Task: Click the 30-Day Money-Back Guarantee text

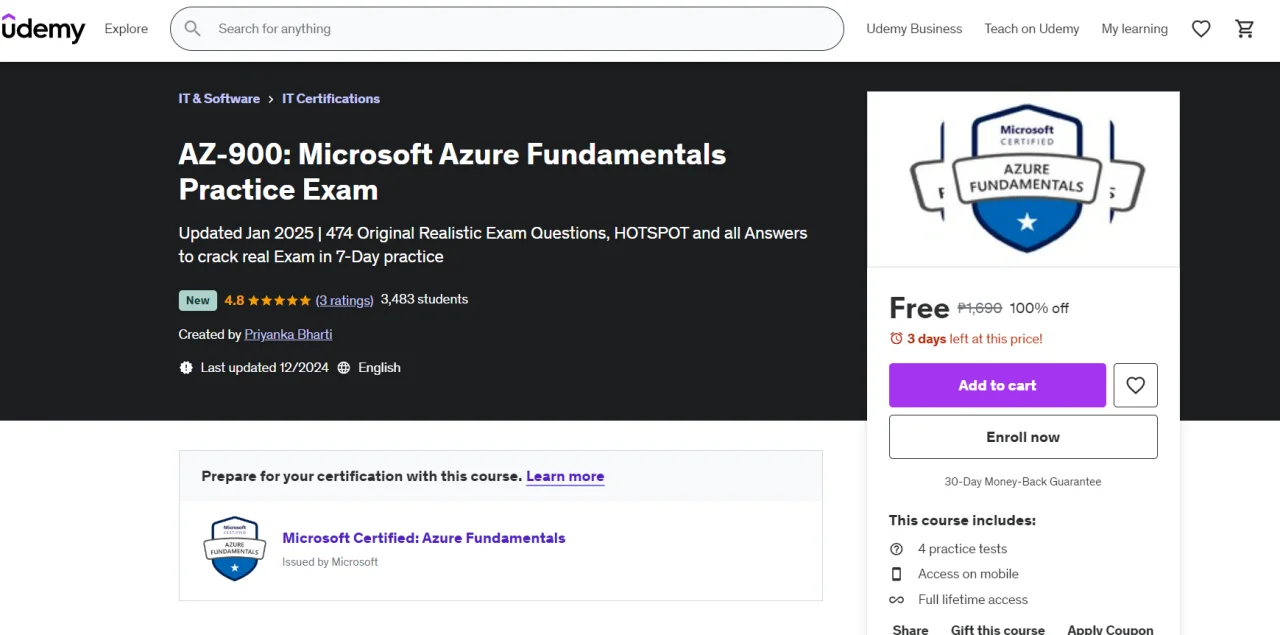Action: [1023, 482]
